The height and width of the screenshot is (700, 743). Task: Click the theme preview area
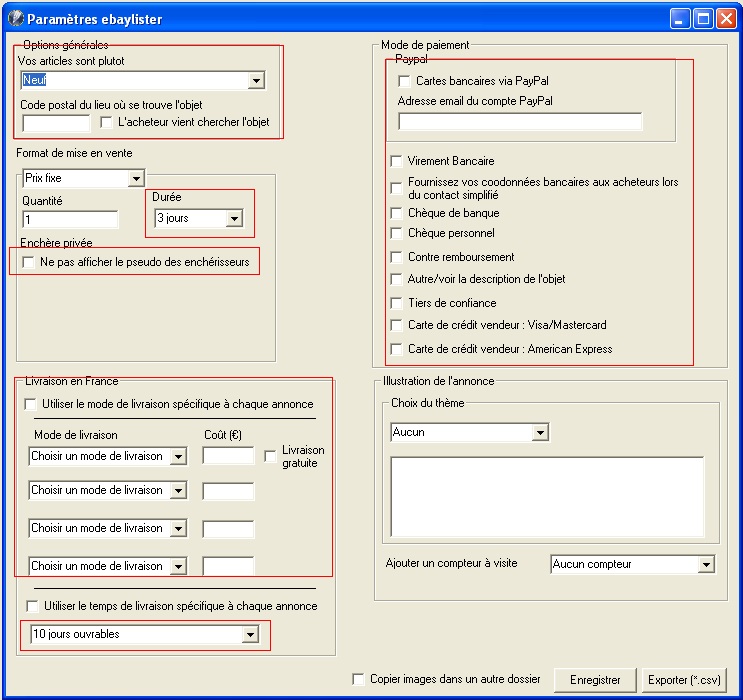coord(547,497)
